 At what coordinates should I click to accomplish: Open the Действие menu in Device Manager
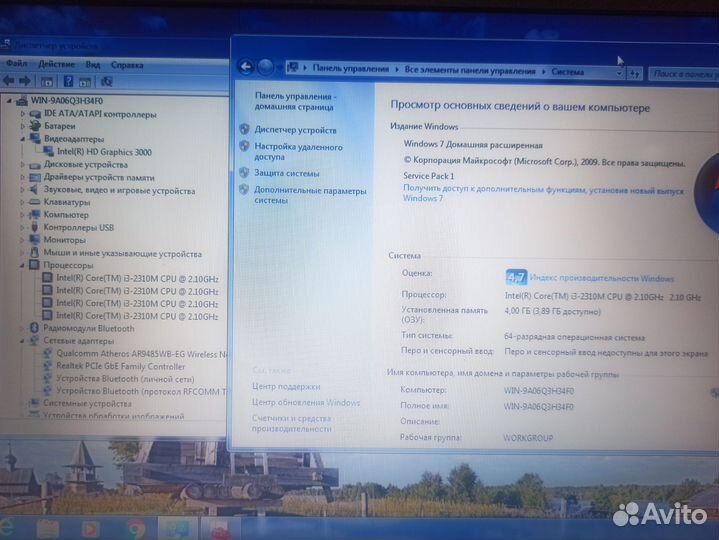(x=56, y=64)
